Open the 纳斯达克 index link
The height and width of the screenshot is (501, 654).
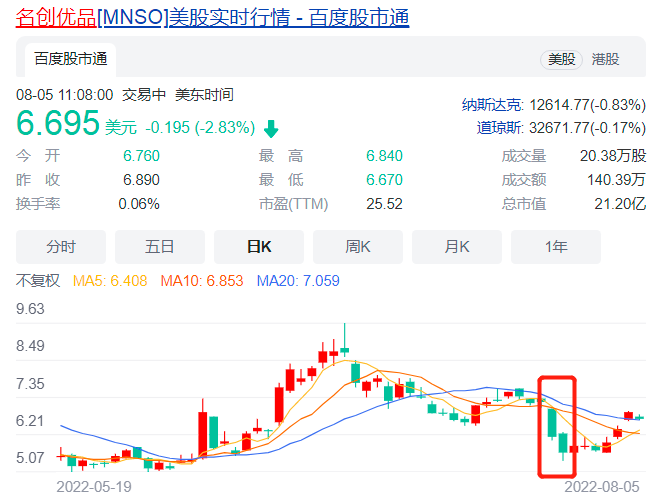[x=492, y=105]
